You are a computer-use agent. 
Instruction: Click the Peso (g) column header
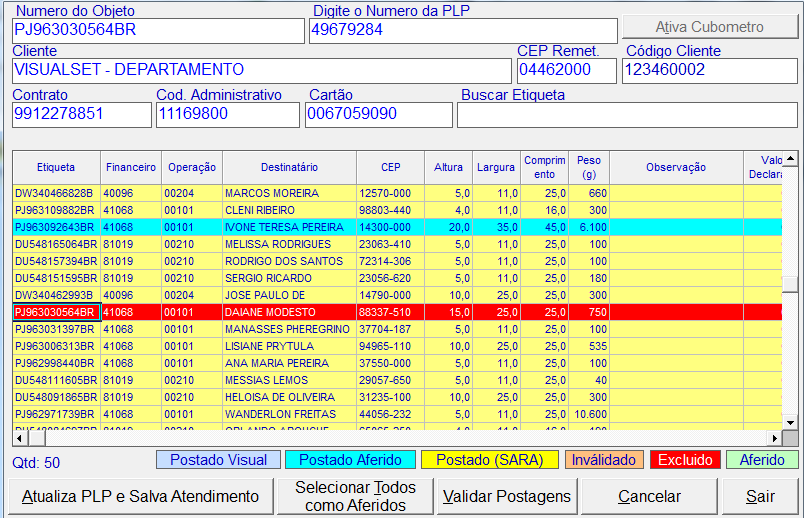589,168
